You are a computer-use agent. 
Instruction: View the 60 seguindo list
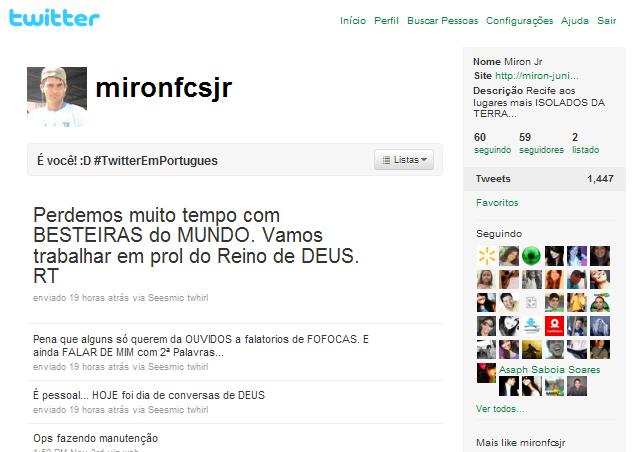point(492,143)
